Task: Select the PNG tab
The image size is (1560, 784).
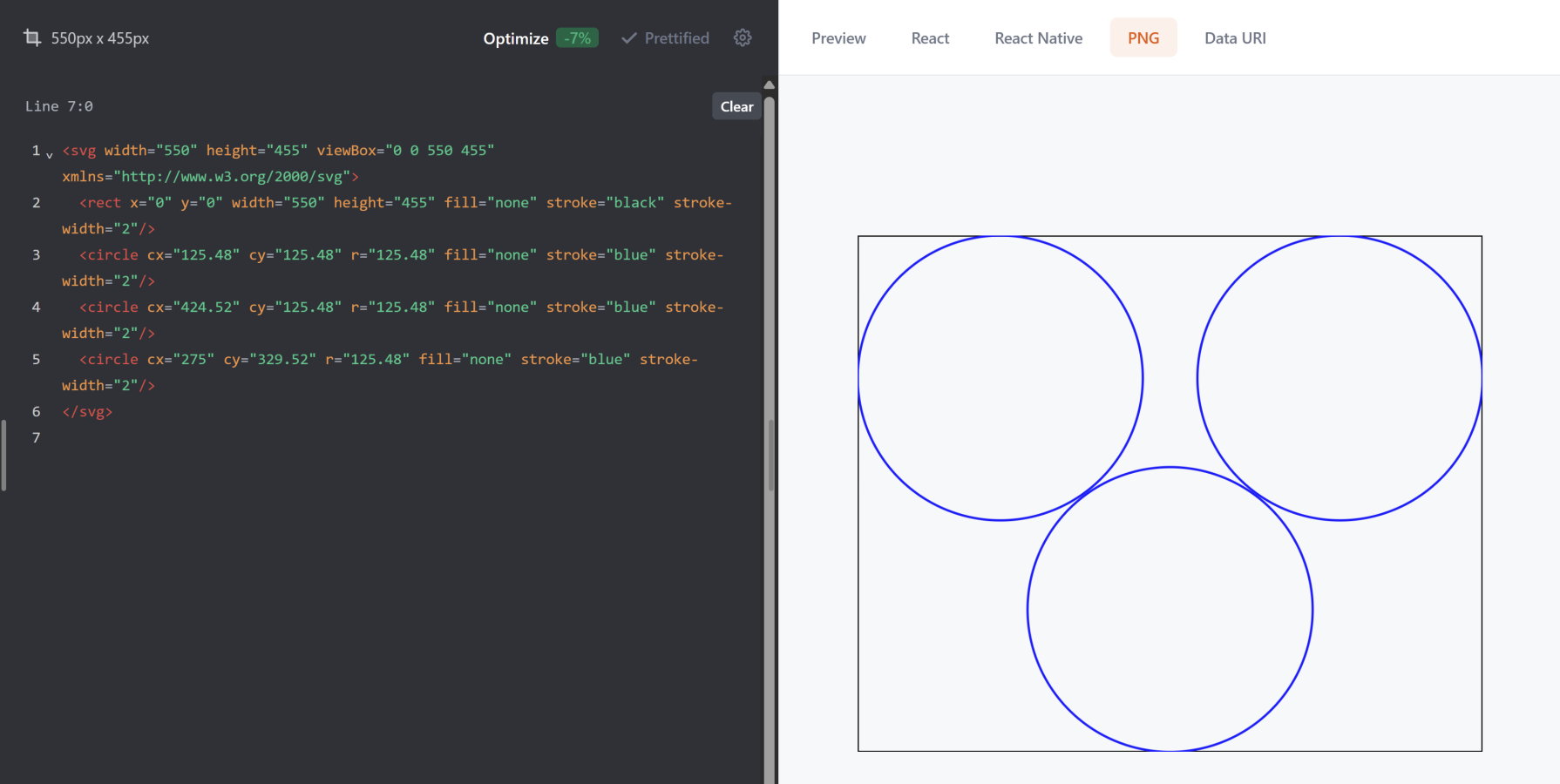Action: tap(1143, 38)
